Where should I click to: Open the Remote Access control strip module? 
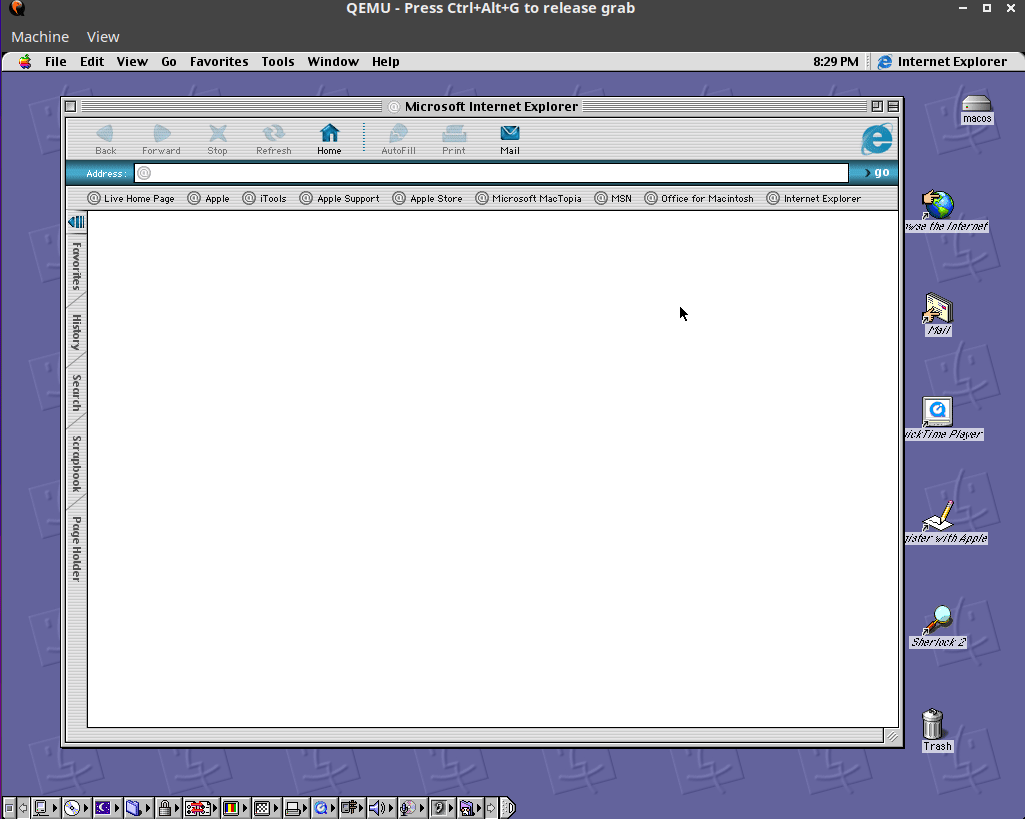point(350,809)
